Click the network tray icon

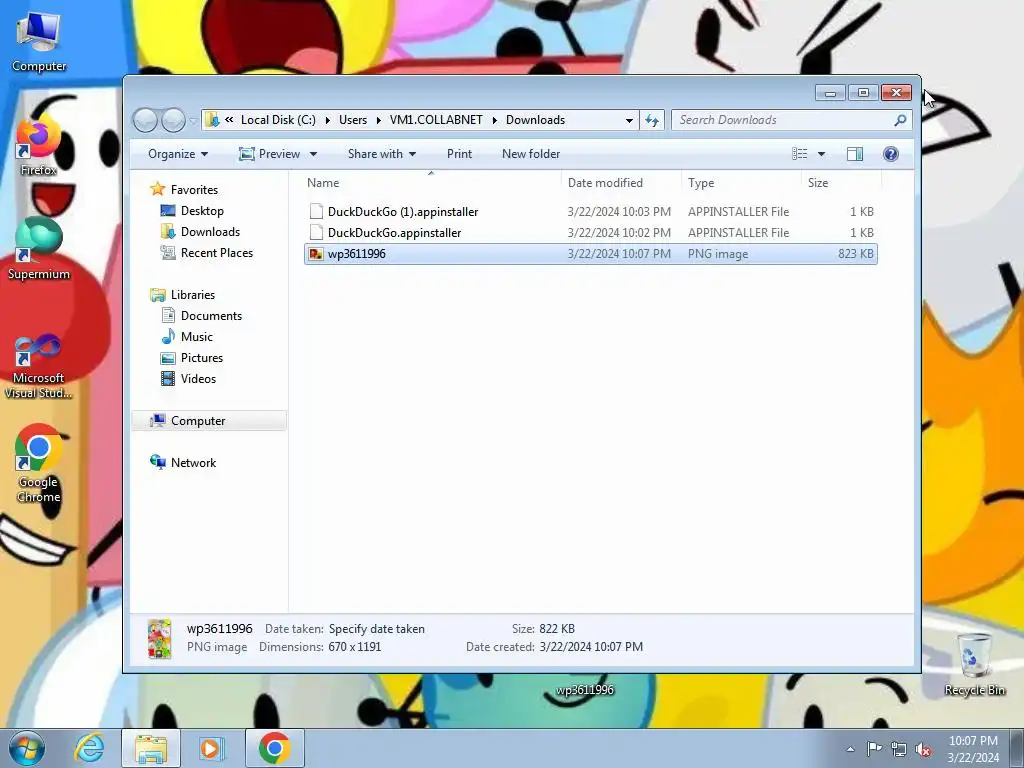(x=899, y=749)
